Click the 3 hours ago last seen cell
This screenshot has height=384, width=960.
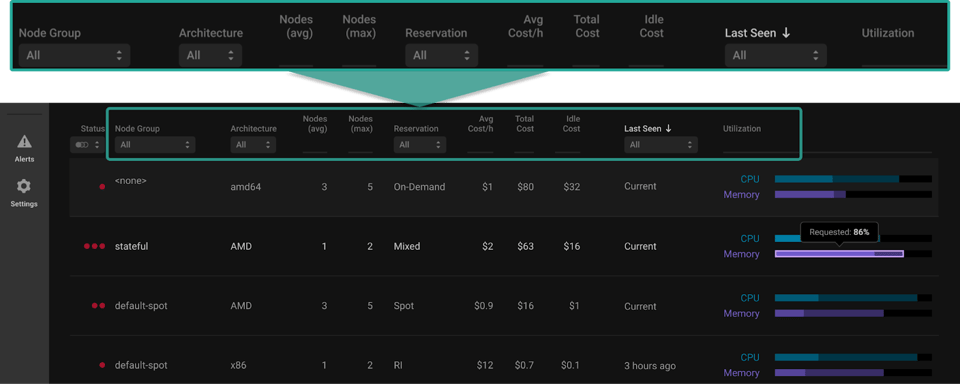coord(650,366)
